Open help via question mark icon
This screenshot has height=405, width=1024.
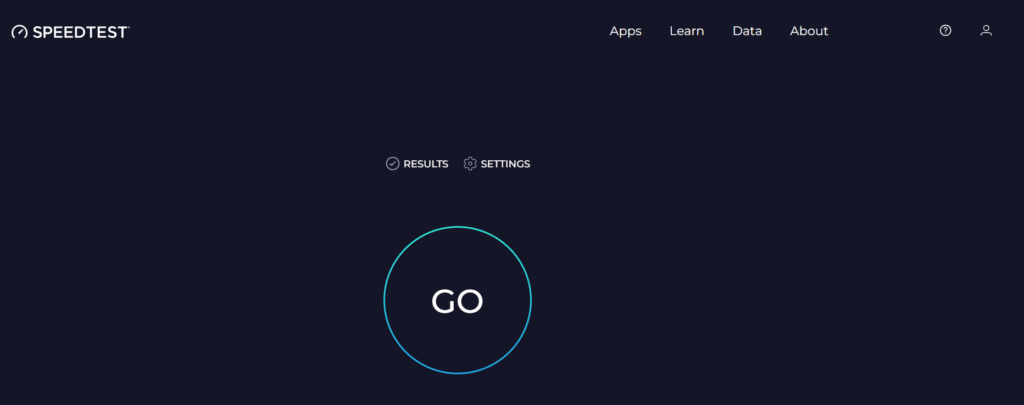click(945, 30)
